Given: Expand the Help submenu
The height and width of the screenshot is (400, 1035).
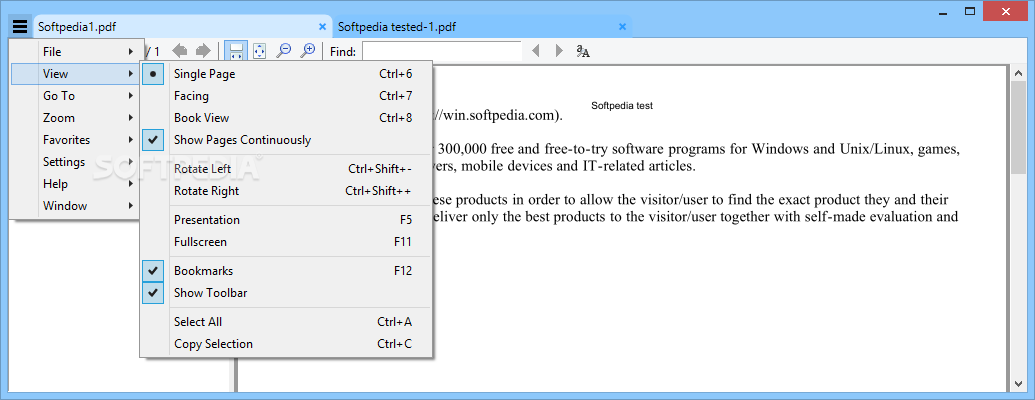Looking at the screenshot, I should click(75, 183).
